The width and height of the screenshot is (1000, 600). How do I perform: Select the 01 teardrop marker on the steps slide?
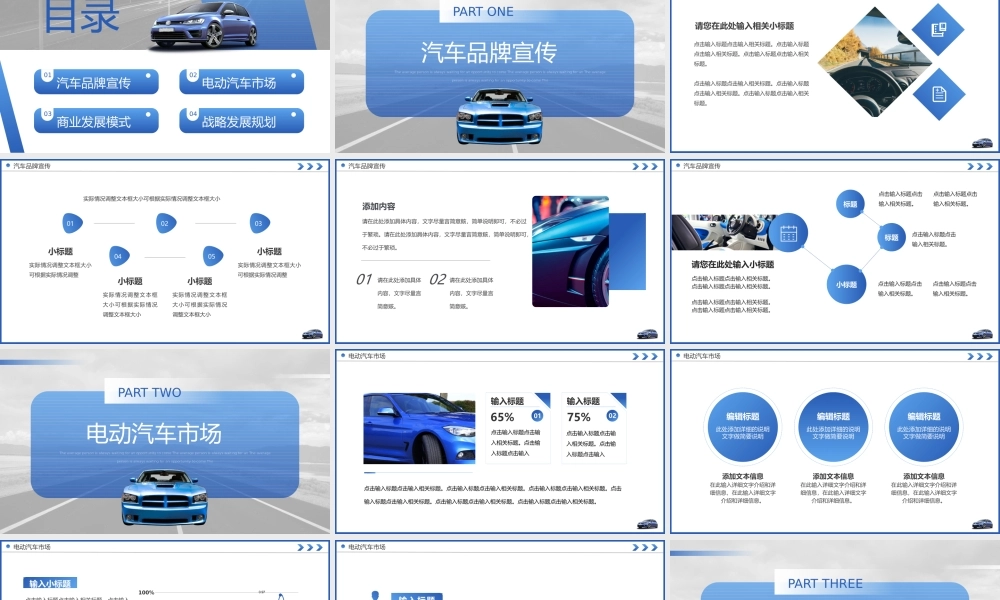[72, 223]
